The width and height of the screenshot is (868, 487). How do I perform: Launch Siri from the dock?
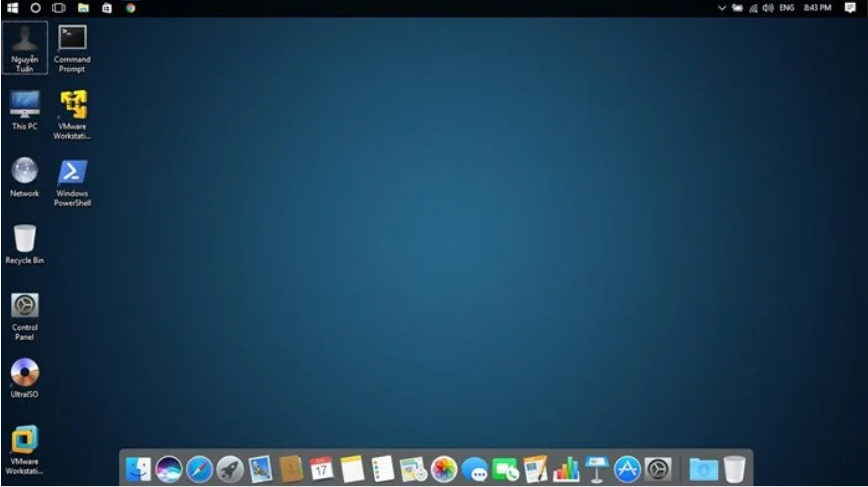coord(168,469)
